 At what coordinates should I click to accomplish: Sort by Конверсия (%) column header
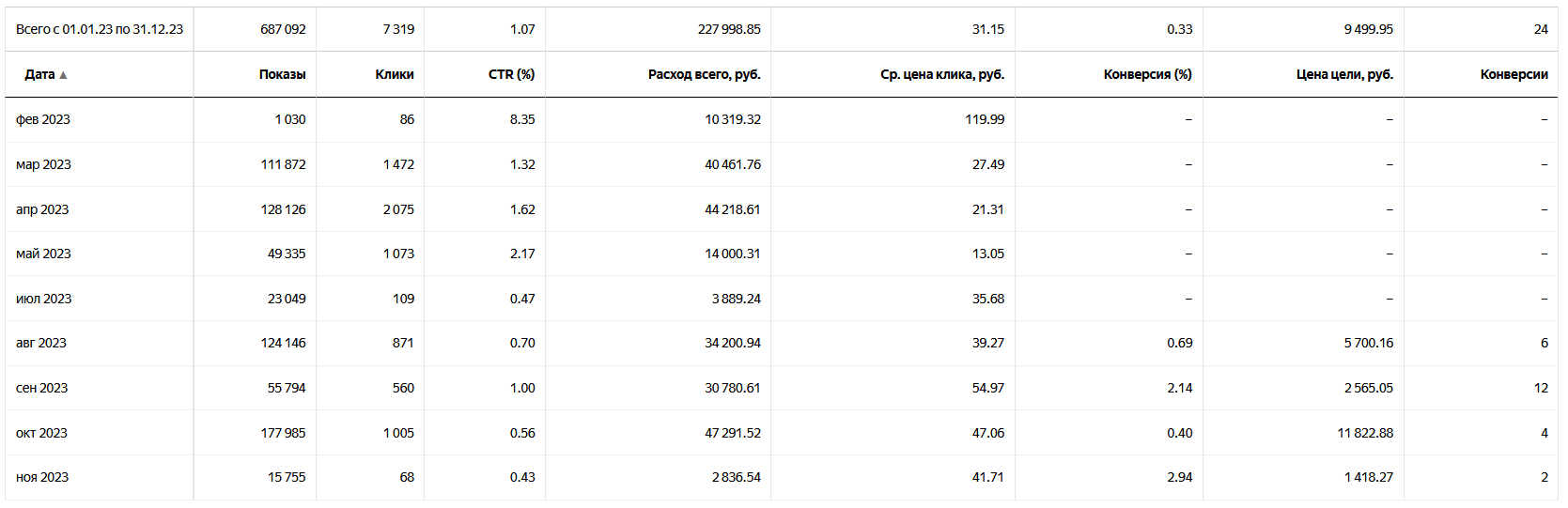click(x=1147, y=74)
